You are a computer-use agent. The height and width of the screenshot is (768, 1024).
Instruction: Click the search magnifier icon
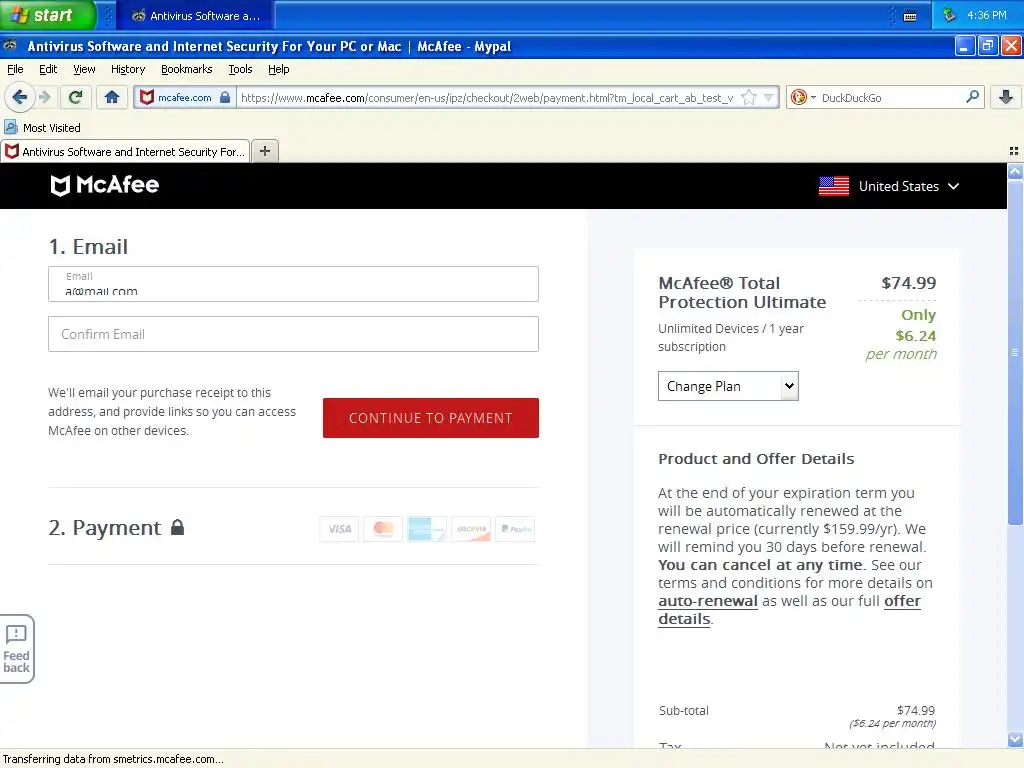coord(972,97)
